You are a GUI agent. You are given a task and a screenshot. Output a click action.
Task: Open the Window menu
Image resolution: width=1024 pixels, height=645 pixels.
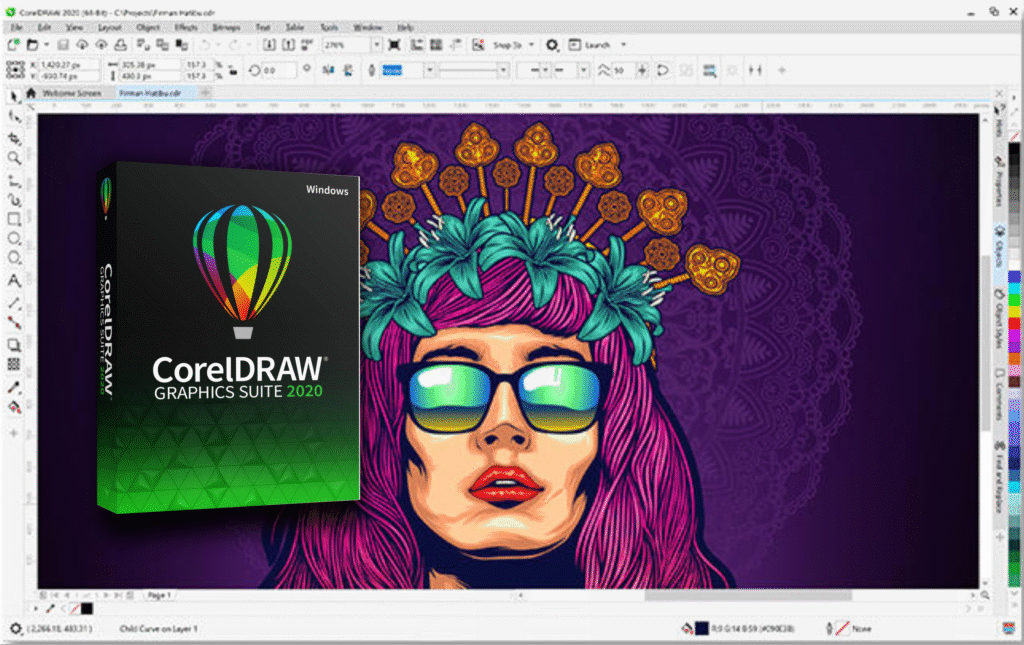click(368, 27)
